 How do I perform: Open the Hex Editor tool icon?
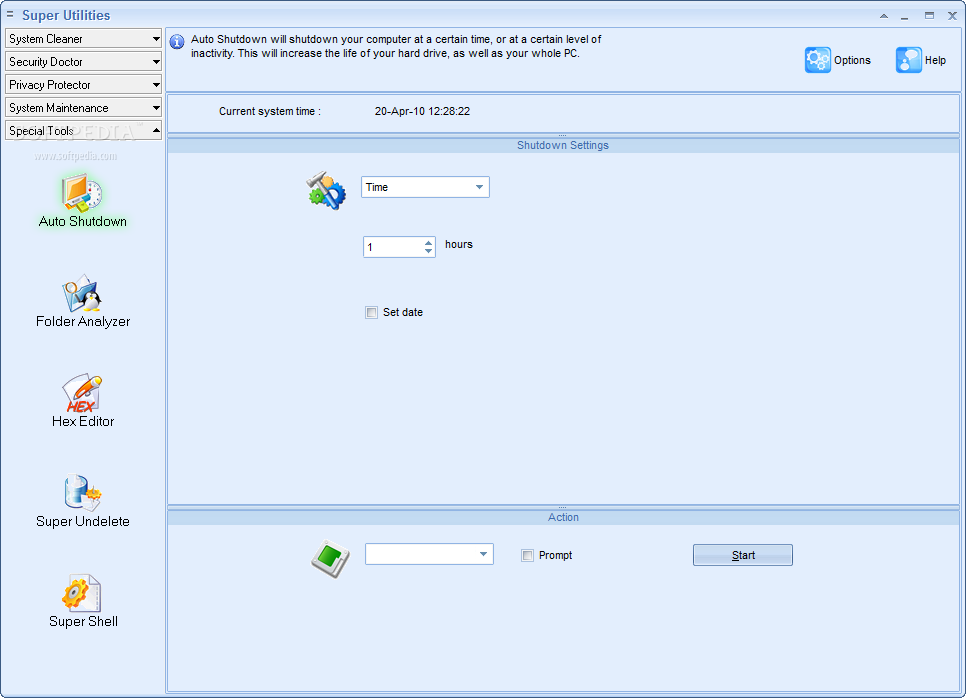point(82,393)
